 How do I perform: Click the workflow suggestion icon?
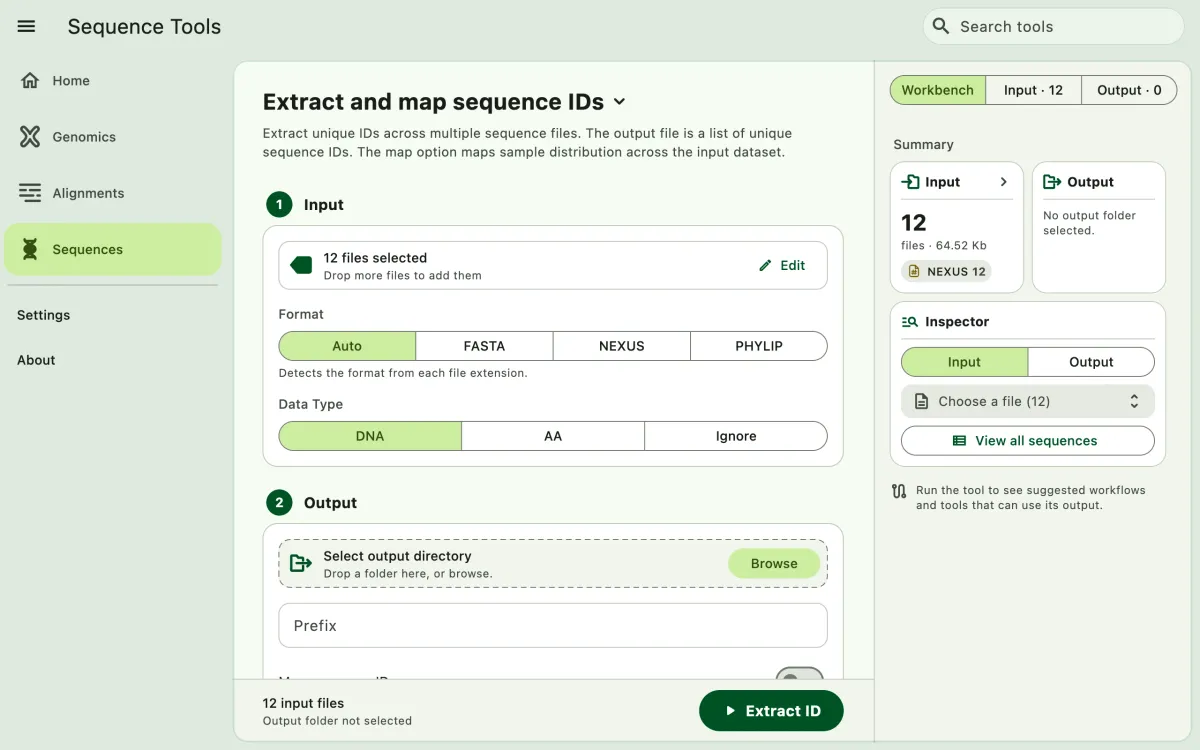pos(899,491)
